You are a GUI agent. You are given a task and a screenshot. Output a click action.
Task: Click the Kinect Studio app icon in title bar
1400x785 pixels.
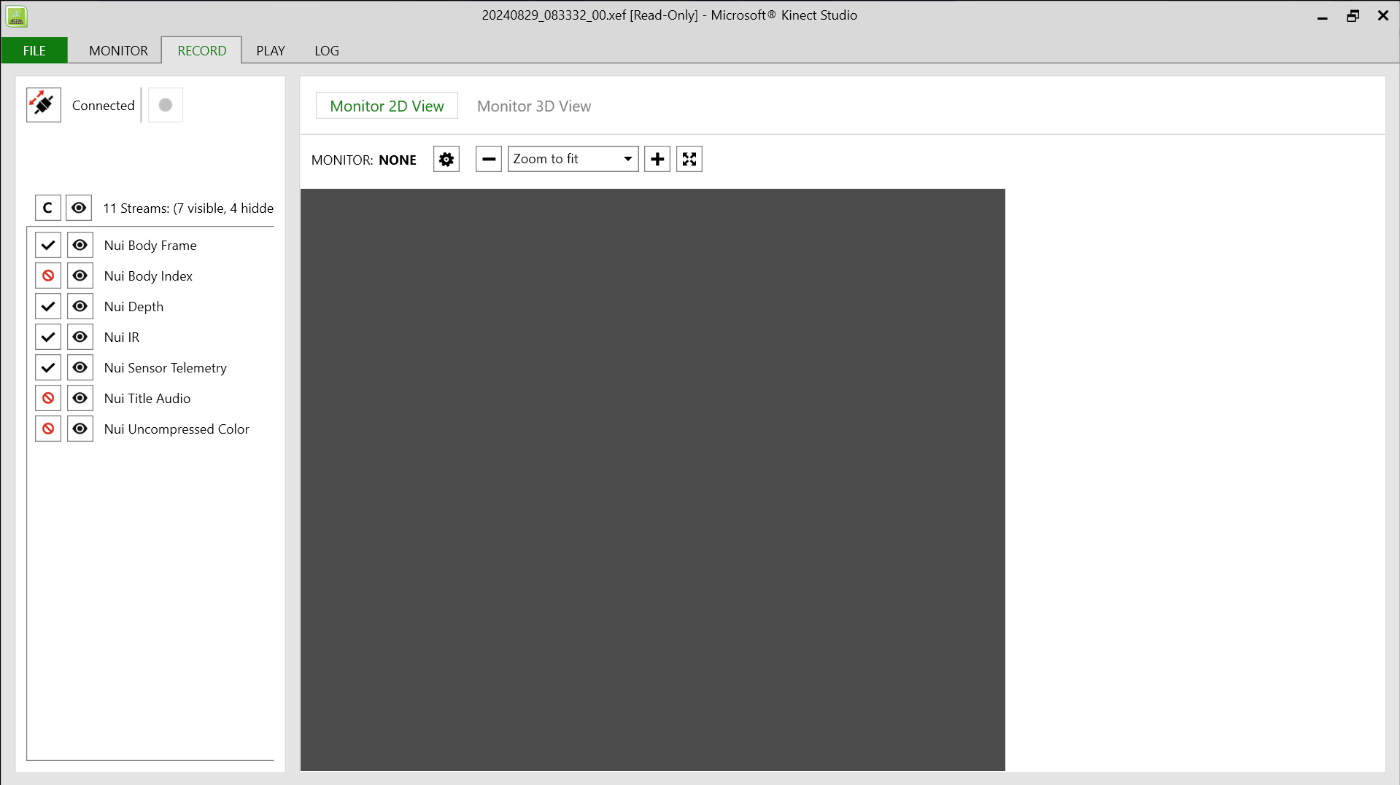17,16
